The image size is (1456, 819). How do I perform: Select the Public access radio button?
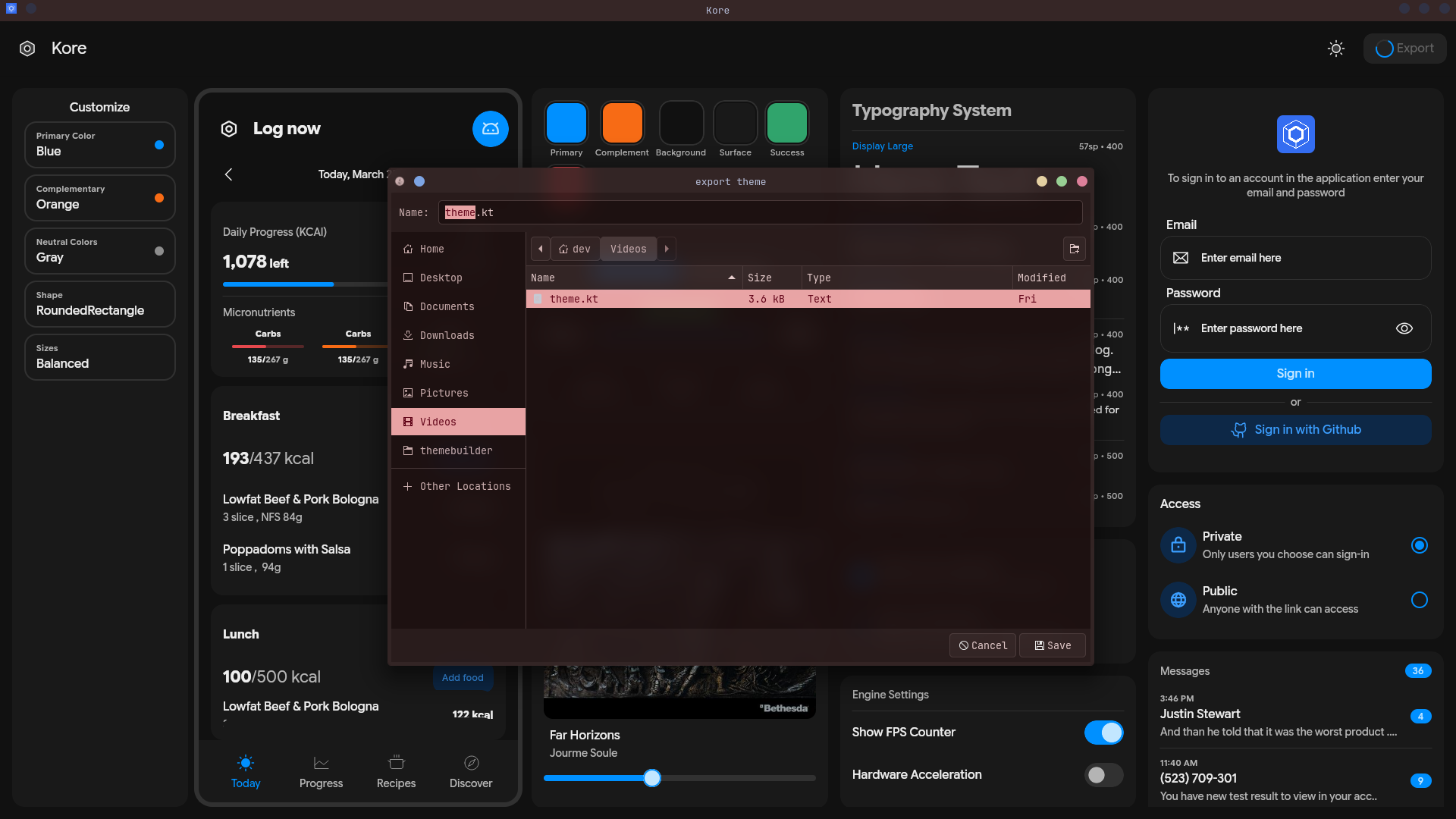(x=1420, y=600)
